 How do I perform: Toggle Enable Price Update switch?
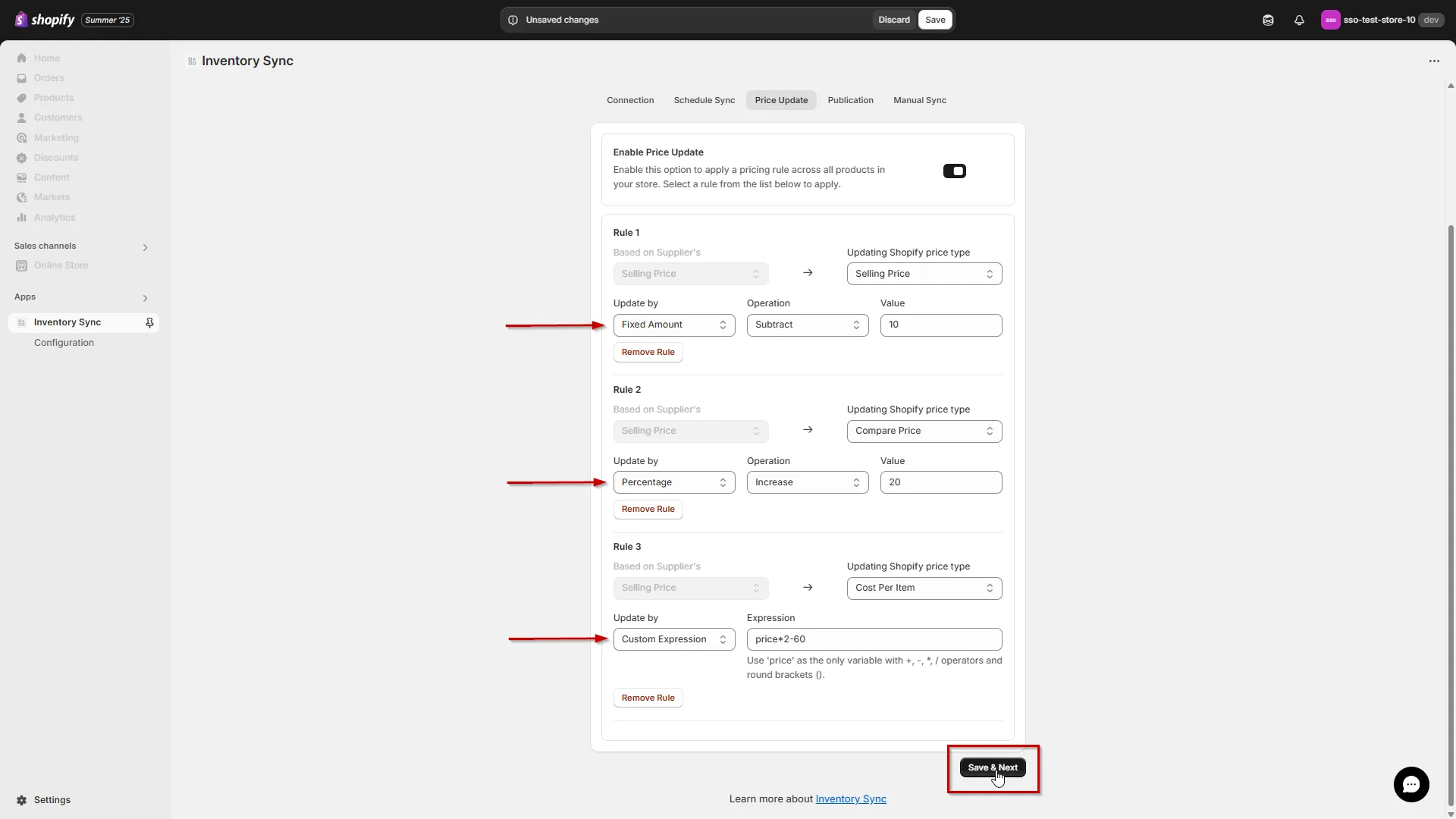pos(954,171)
